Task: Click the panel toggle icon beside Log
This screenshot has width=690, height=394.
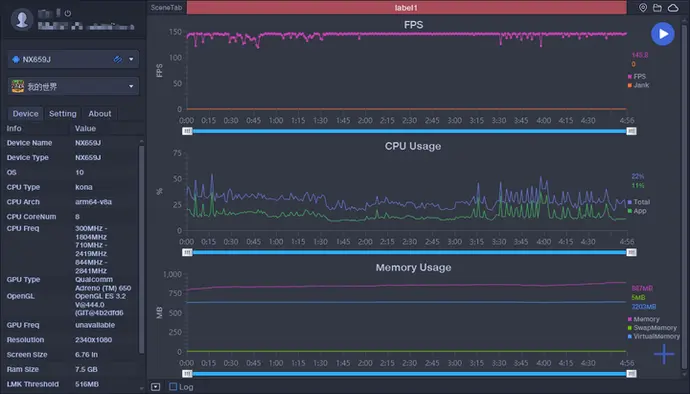Action: [155, 387]
